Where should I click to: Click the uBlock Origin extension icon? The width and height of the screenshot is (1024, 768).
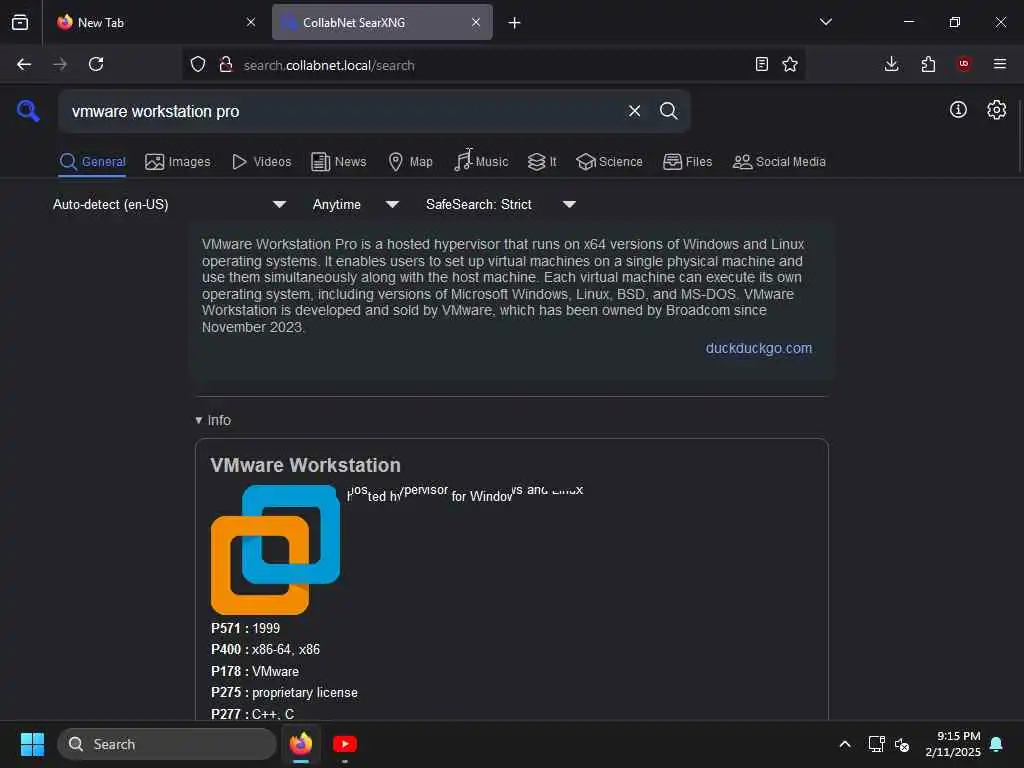pyautogui.click(x=964, y=64)
